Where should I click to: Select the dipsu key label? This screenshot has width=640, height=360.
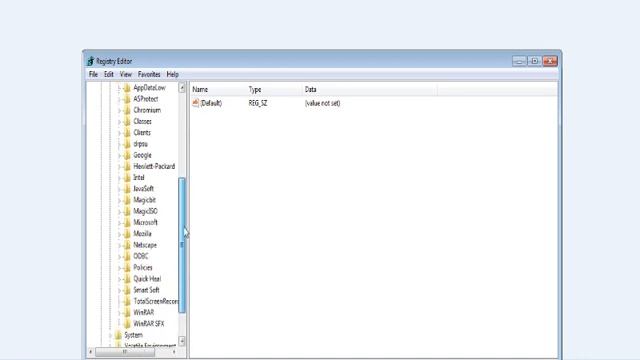[x=140, y=144]
